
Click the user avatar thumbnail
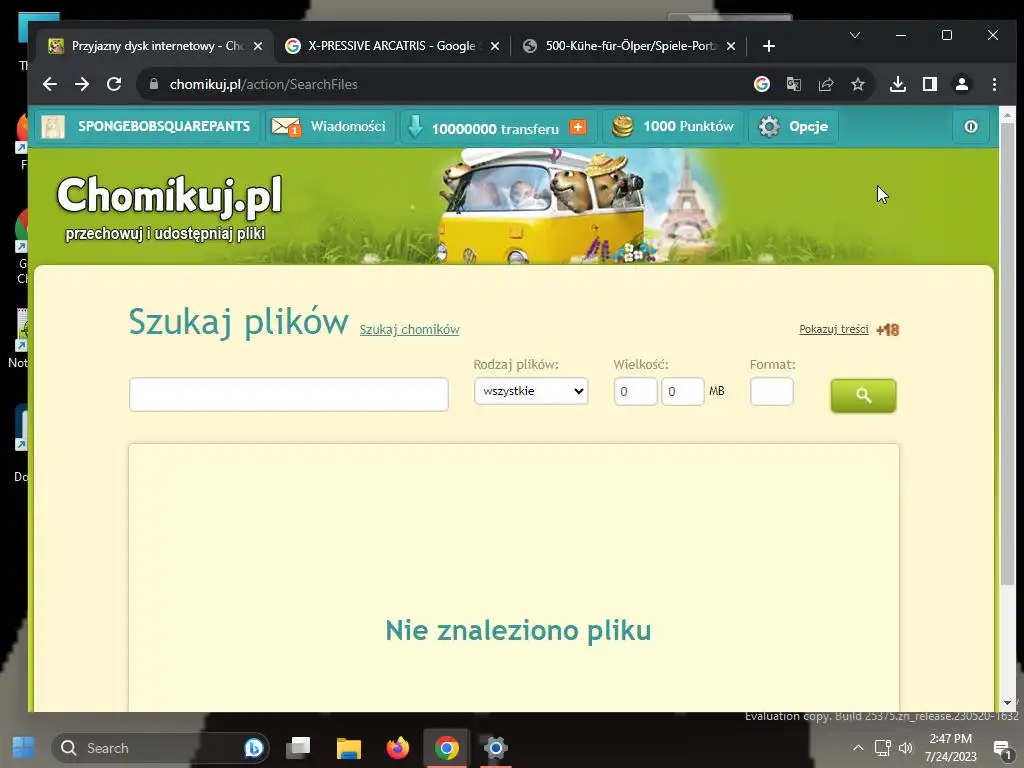click(x=53, y=126)
